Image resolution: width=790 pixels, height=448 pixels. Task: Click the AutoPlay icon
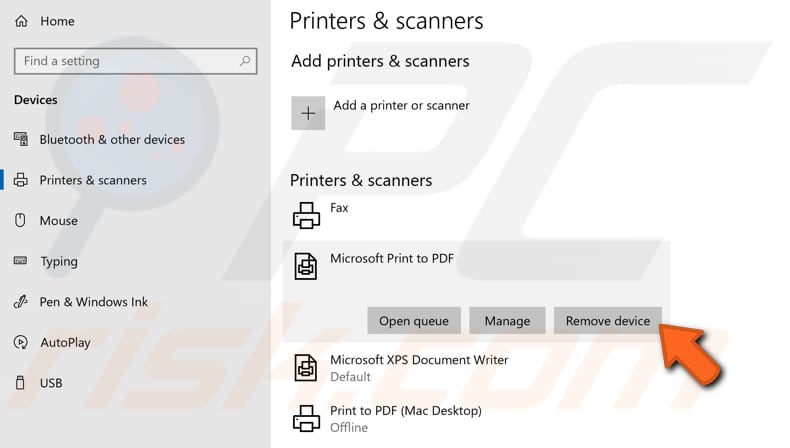point(21,342)
